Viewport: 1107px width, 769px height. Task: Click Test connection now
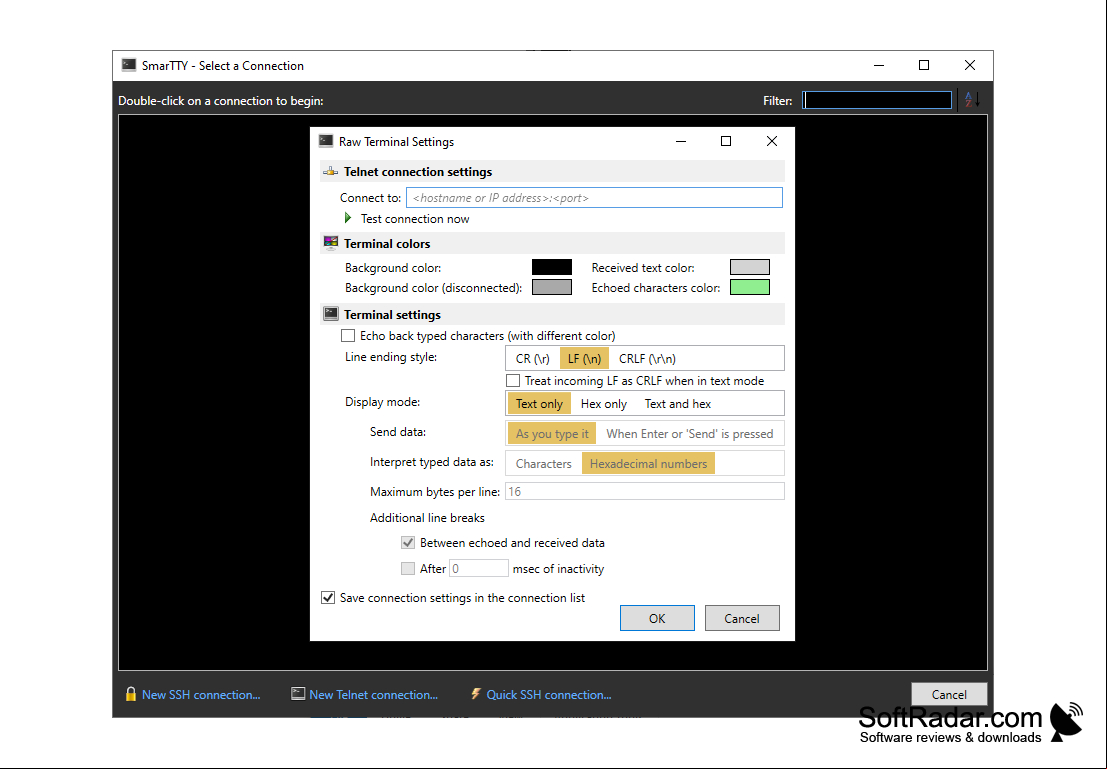click(414, 219)
